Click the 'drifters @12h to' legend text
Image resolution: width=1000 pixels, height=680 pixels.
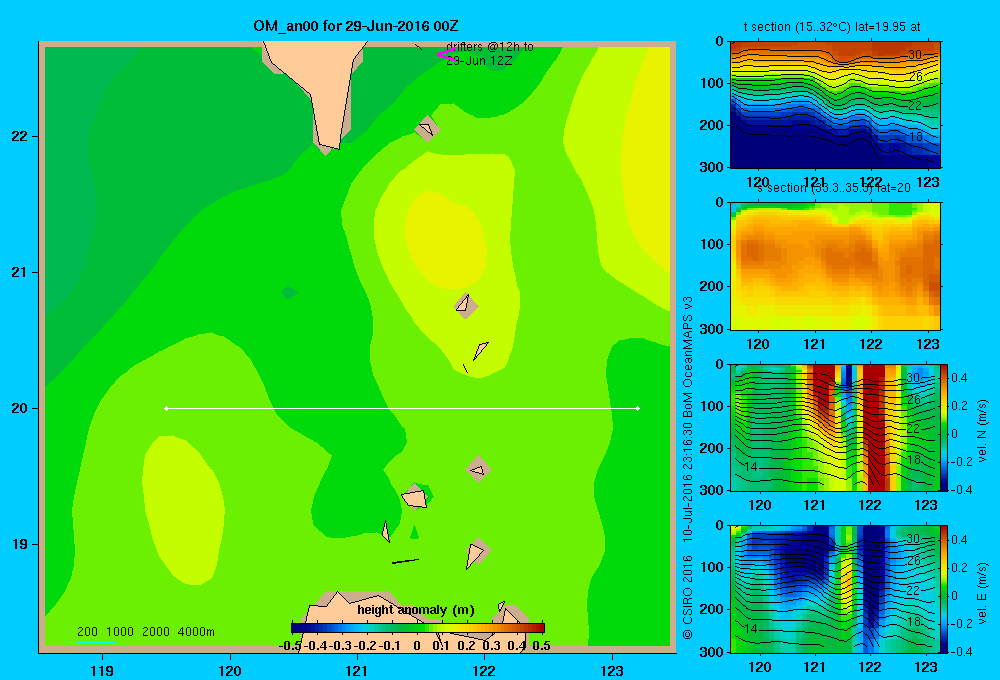coord(490,47)
